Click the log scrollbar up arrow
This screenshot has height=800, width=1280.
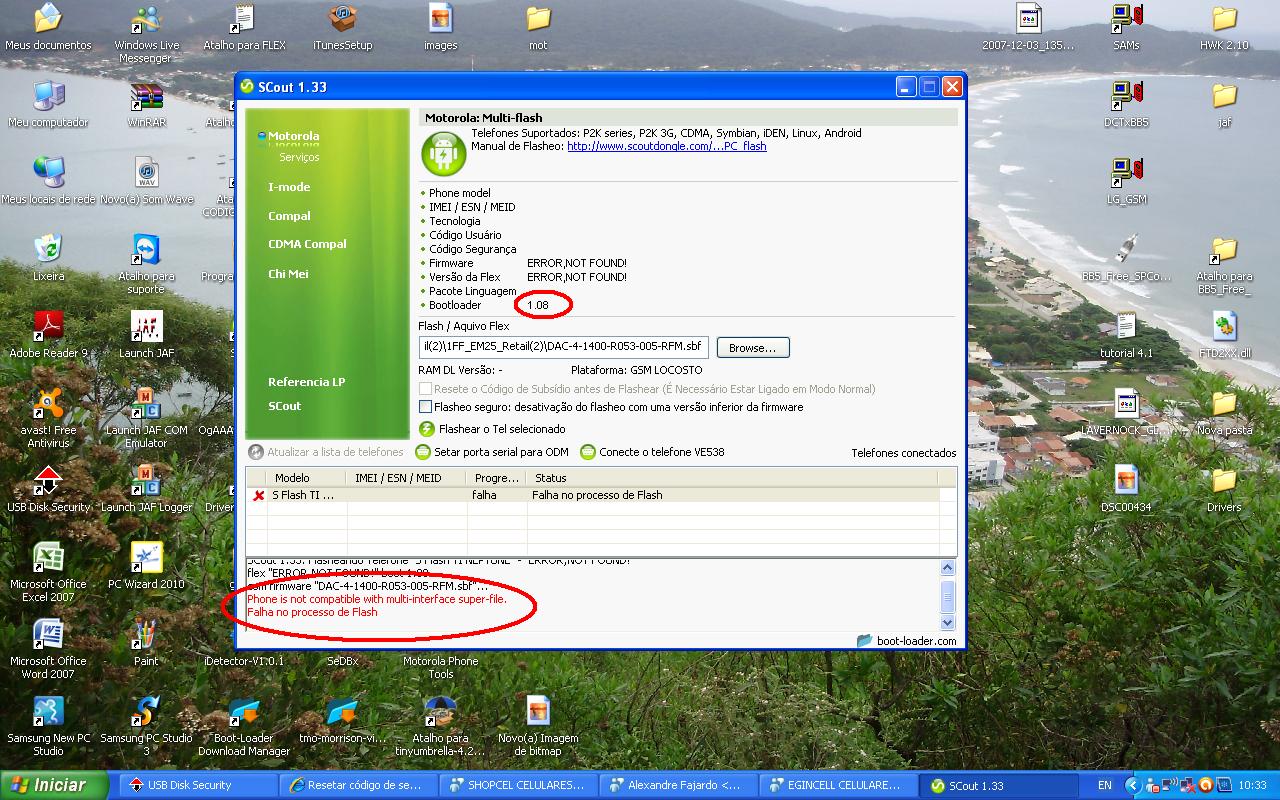(948, 568)
